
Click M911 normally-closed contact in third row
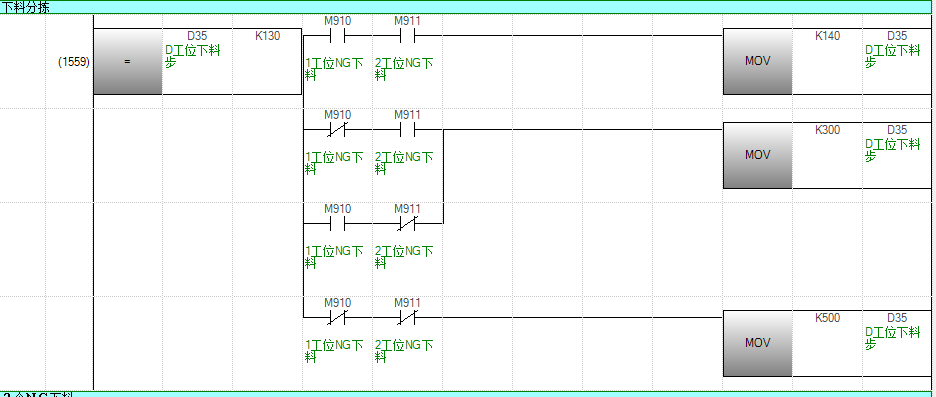pyautogui.click(x=407, y=223)
